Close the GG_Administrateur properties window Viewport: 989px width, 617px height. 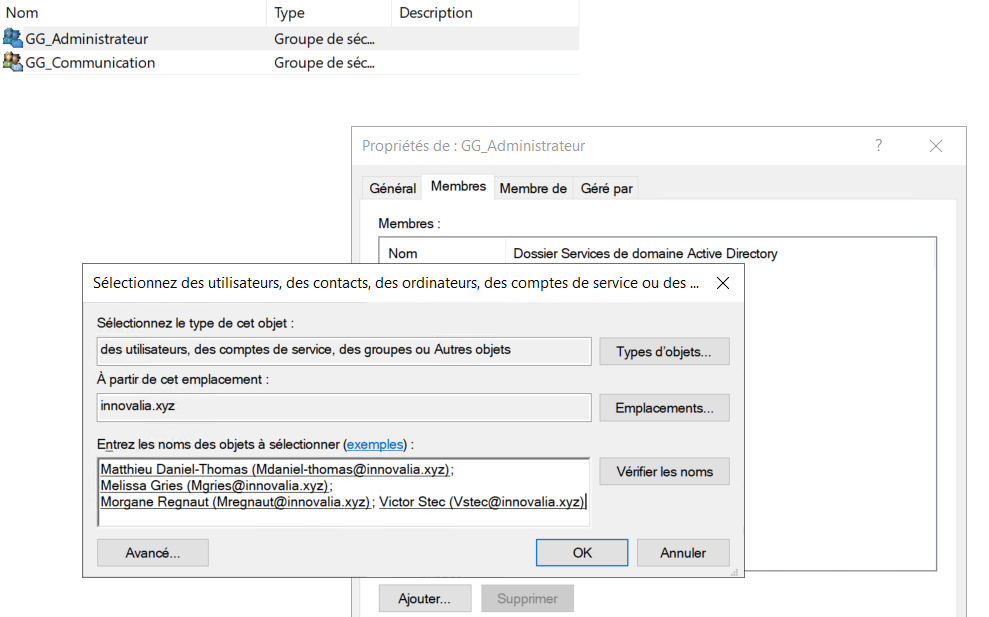click(x=936, y=146)
